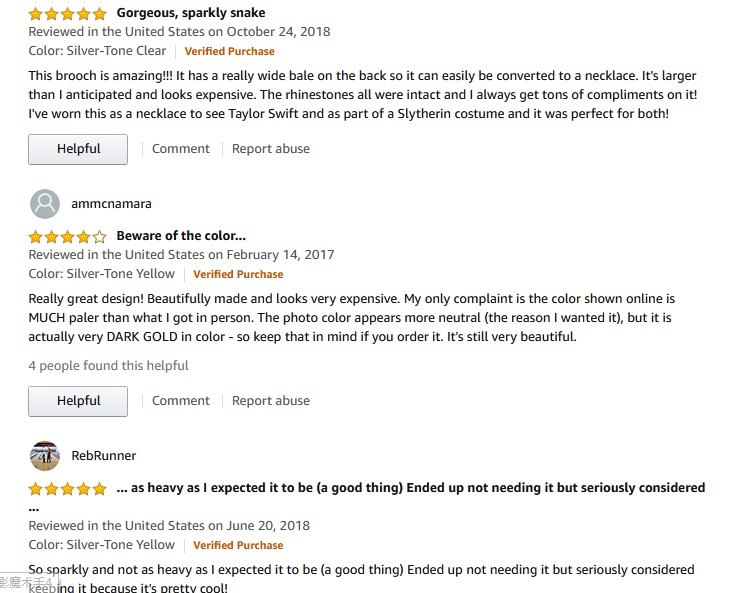
Task: Open RebRunner's profile name
Action: pyautogui.click(x=104, y=456)
